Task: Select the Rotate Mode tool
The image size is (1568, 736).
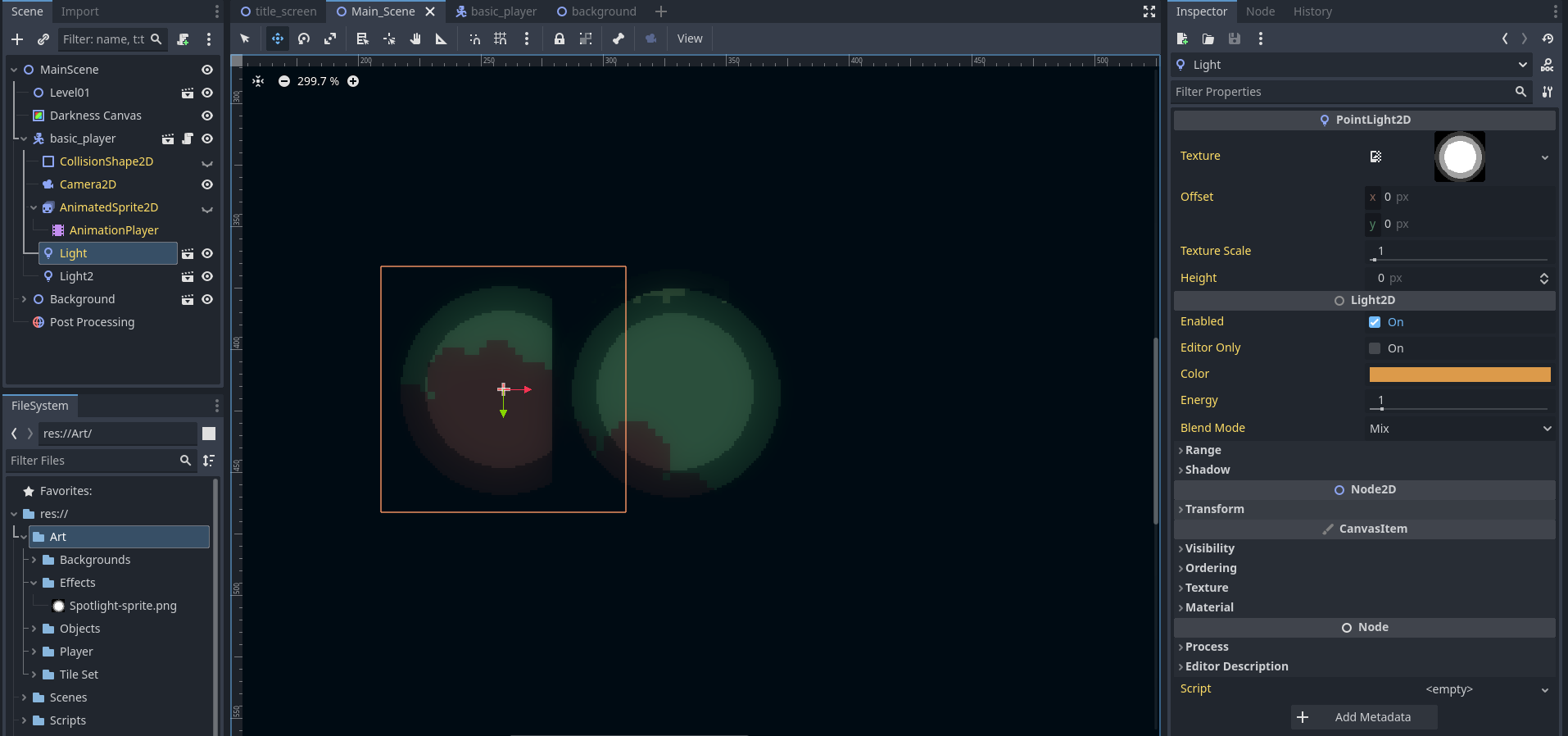Action: 304,39
